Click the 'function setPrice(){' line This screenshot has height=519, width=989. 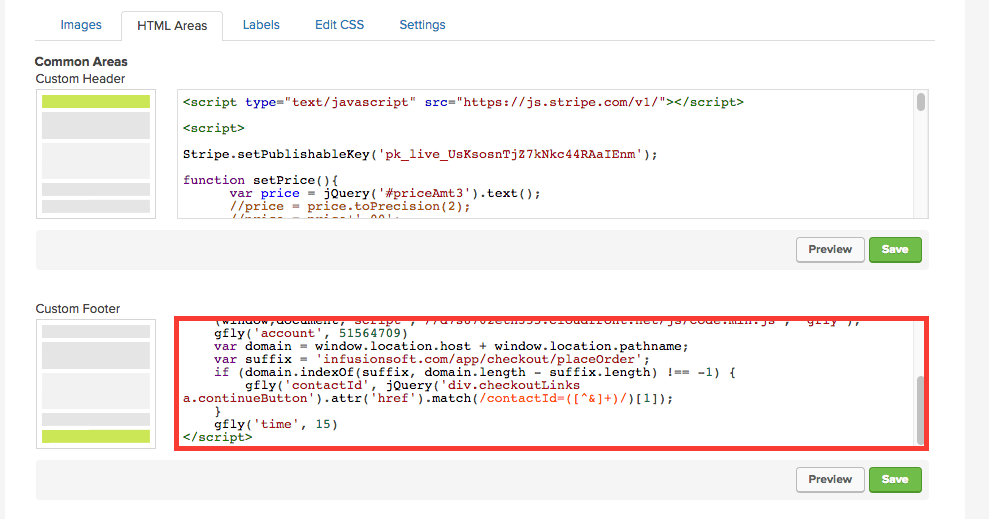(260, 180)
